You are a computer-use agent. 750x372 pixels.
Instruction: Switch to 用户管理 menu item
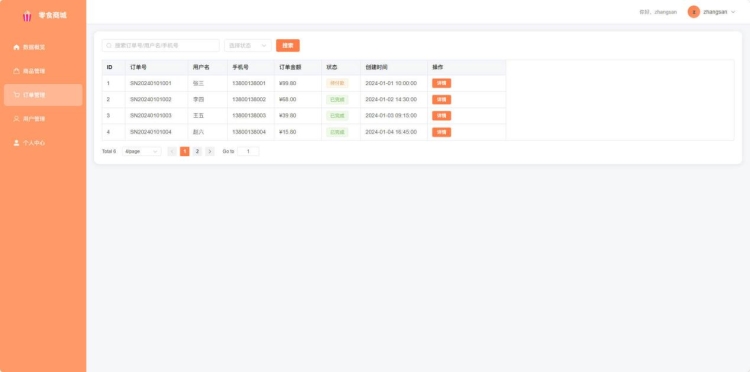tap(43, 119)
